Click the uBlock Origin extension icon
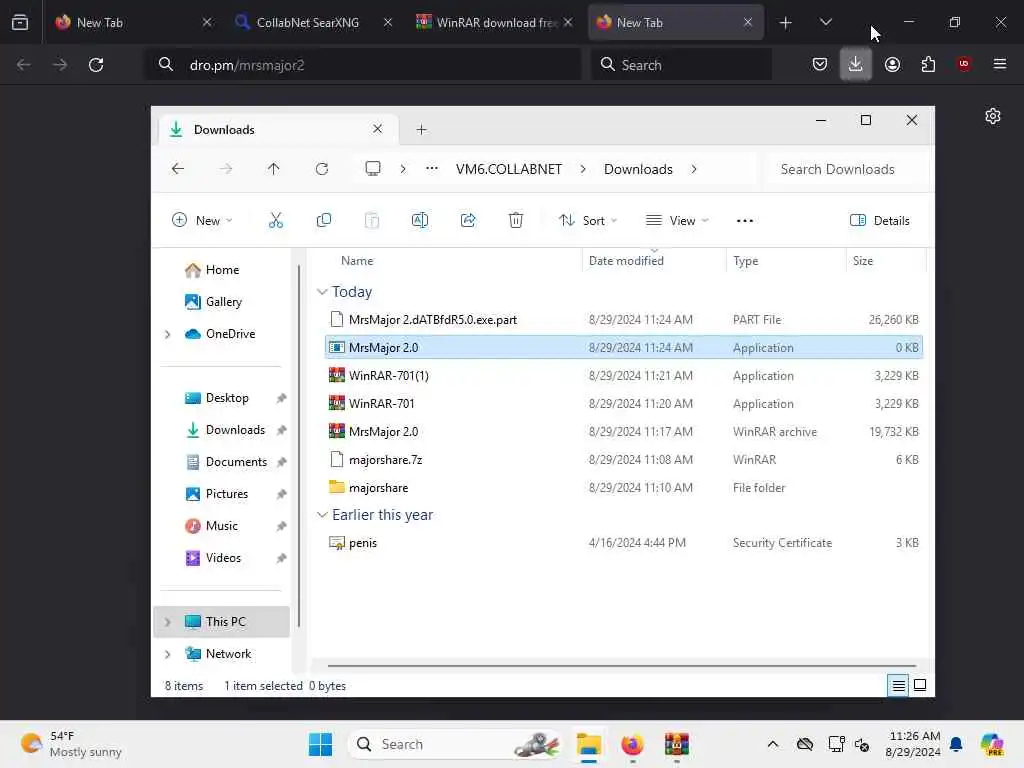The image size is (1024, 768). 964,64
